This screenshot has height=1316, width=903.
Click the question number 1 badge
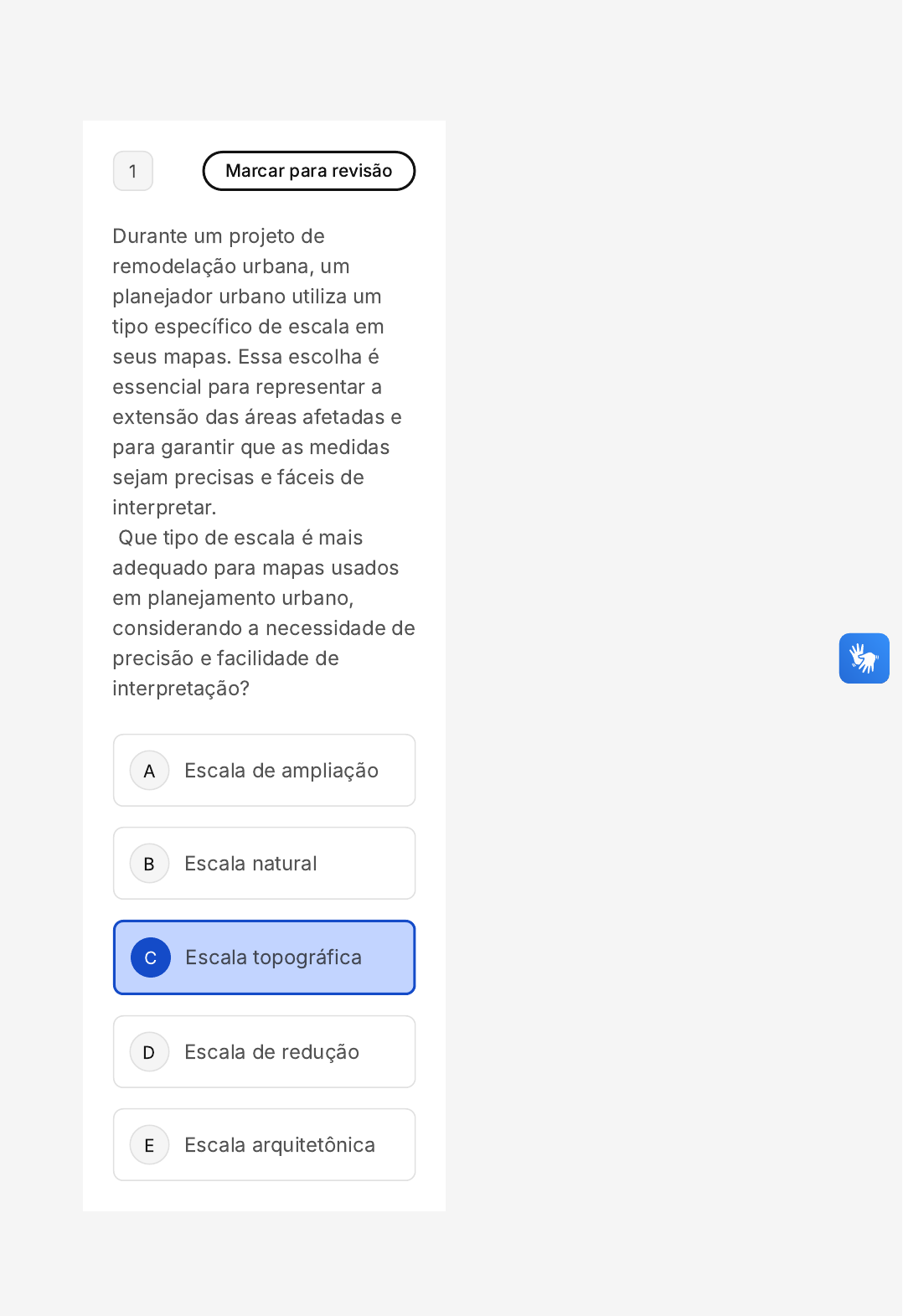(133, 171)
